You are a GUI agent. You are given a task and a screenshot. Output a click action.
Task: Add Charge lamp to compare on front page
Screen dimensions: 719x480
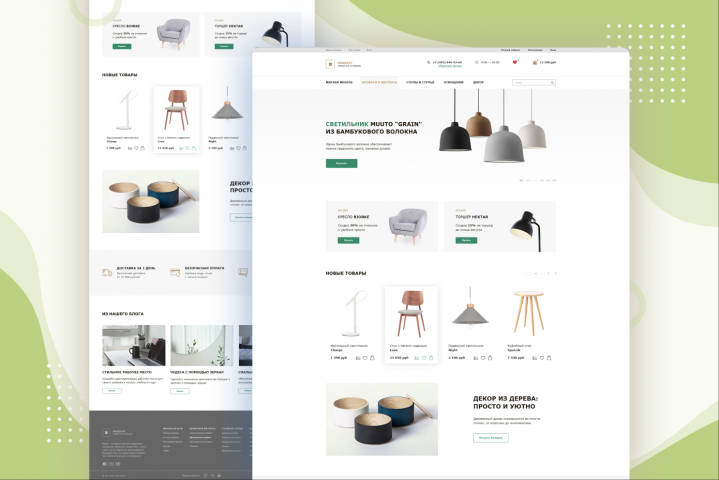coord(358,358)
